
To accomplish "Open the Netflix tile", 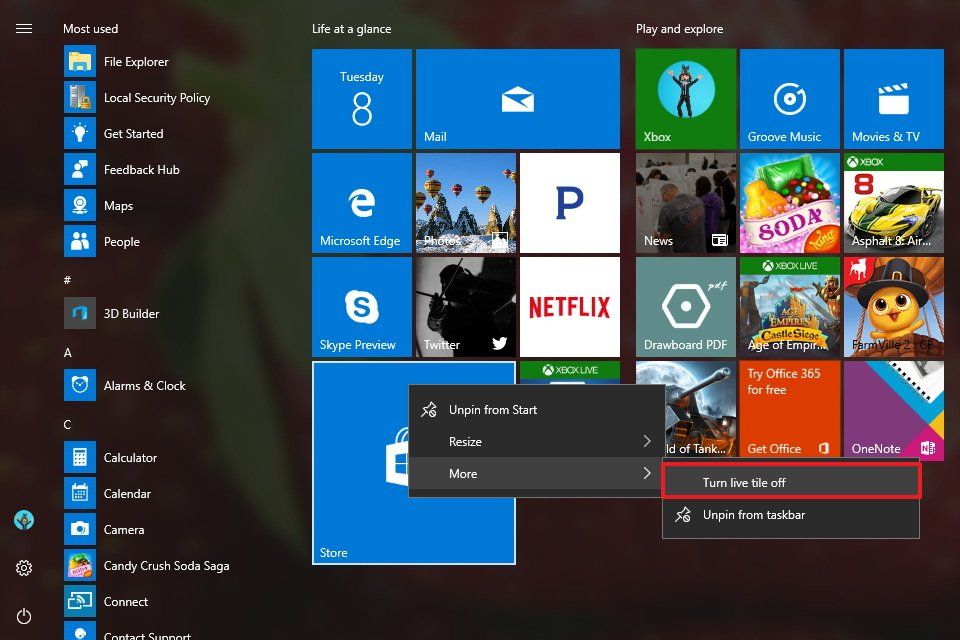I will pyautogui.click(x=569, y=306).
